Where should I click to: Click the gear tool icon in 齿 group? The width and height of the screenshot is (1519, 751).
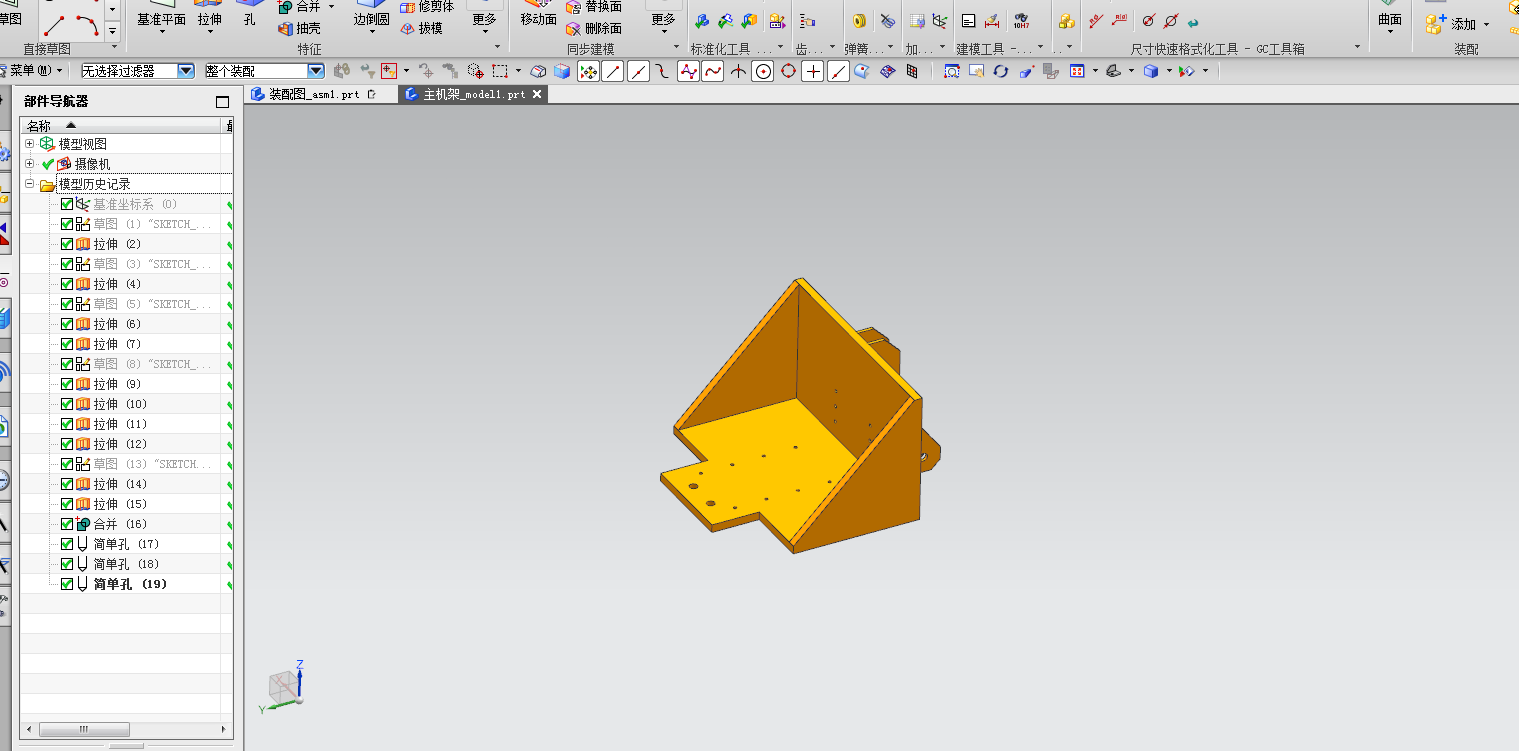(807, 20)
